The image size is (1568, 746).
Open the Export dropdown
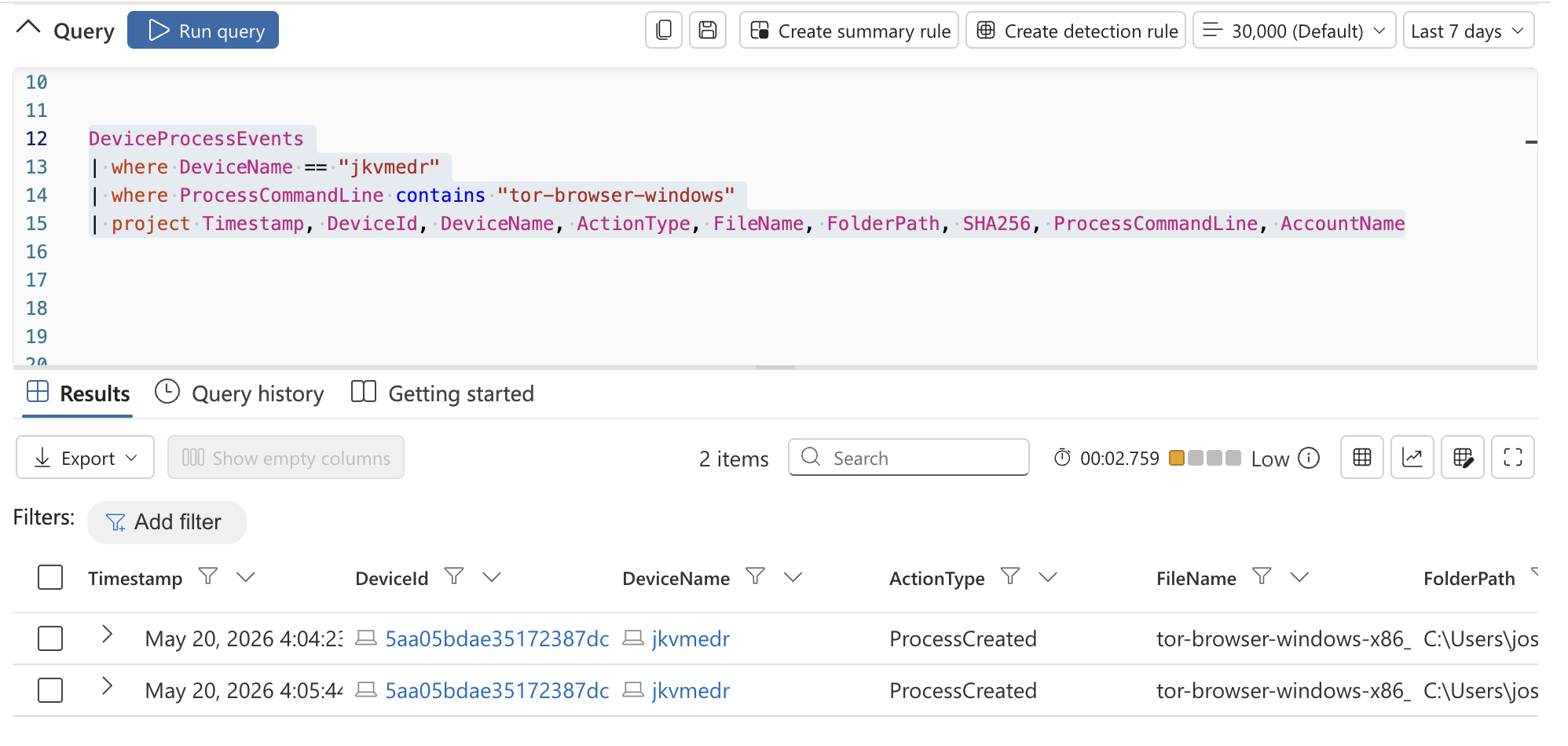86,458
